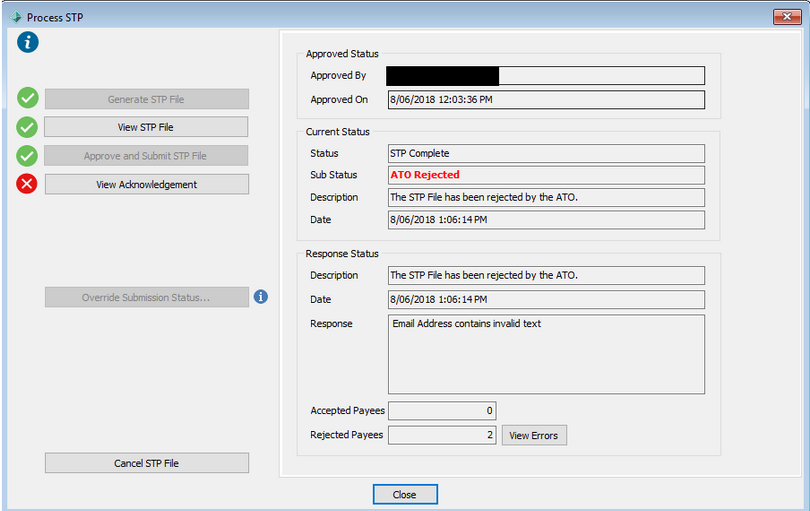Click the blue info icon at top-left

[28, 41]
